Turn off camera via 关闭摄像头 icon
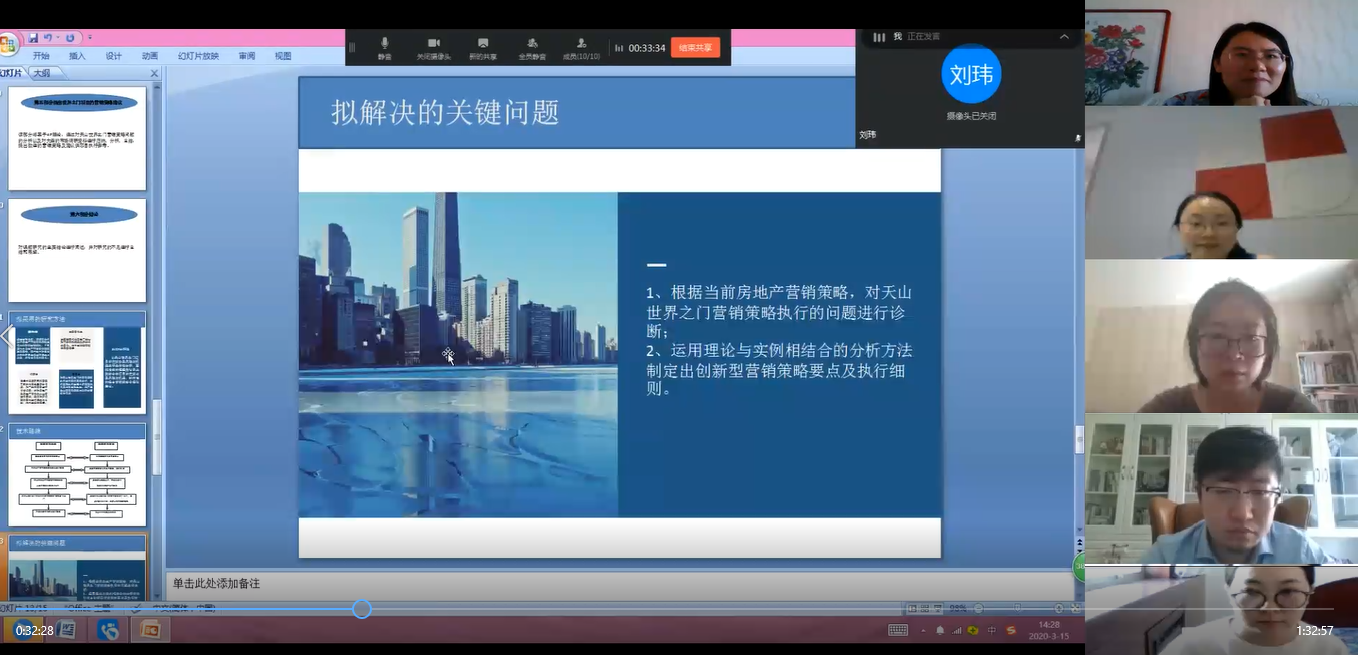This screenshot has height=655, width=1358. (x=434, y=46)
